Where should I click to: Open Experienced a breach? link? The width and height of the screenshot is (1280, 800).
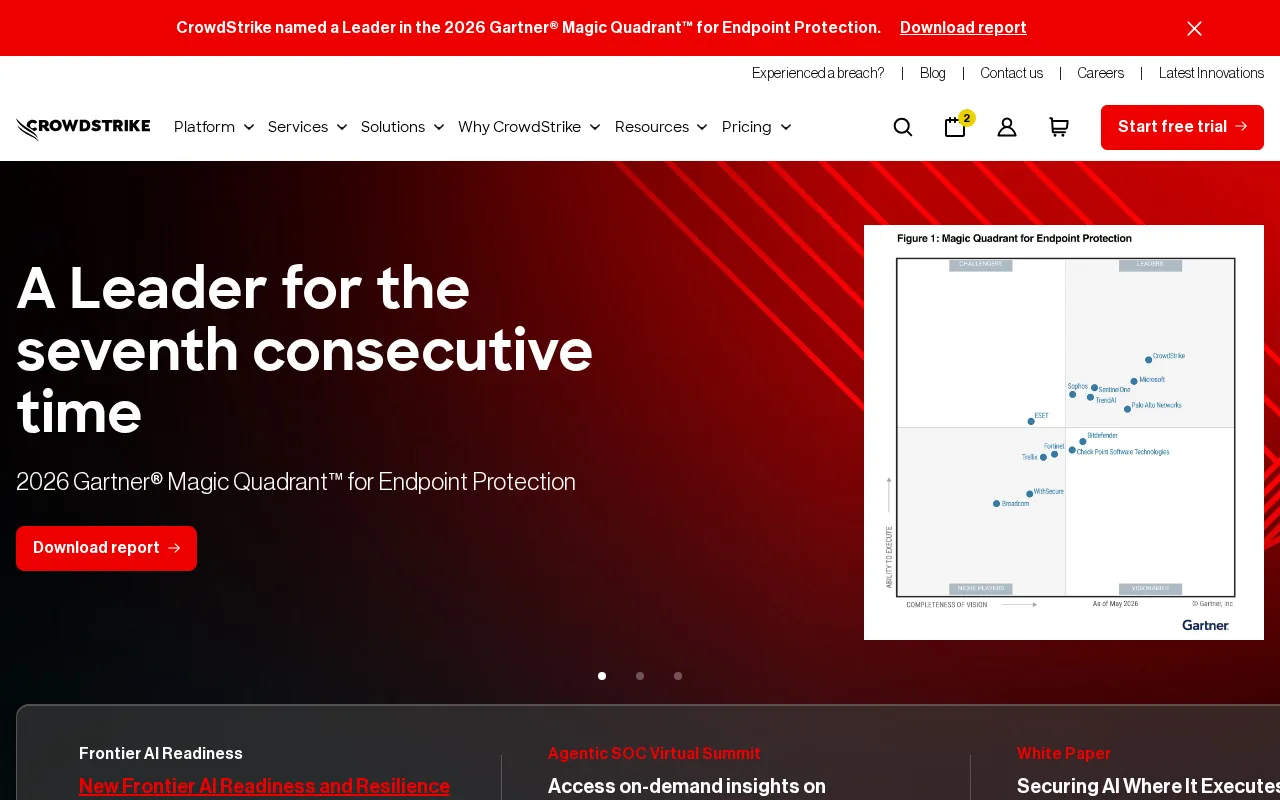pos(818,73)
